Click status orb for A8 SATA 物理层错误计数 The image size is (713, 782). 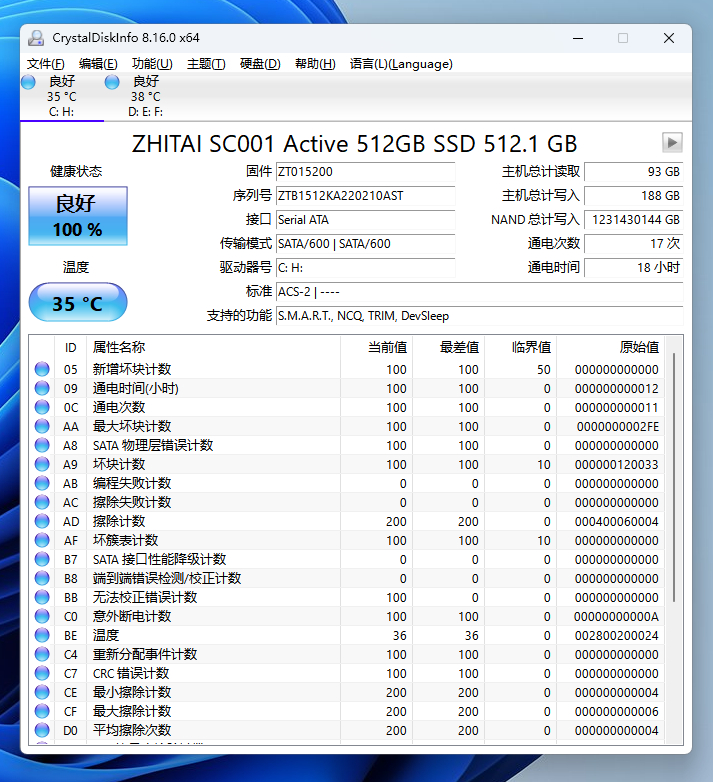point(42,445)
